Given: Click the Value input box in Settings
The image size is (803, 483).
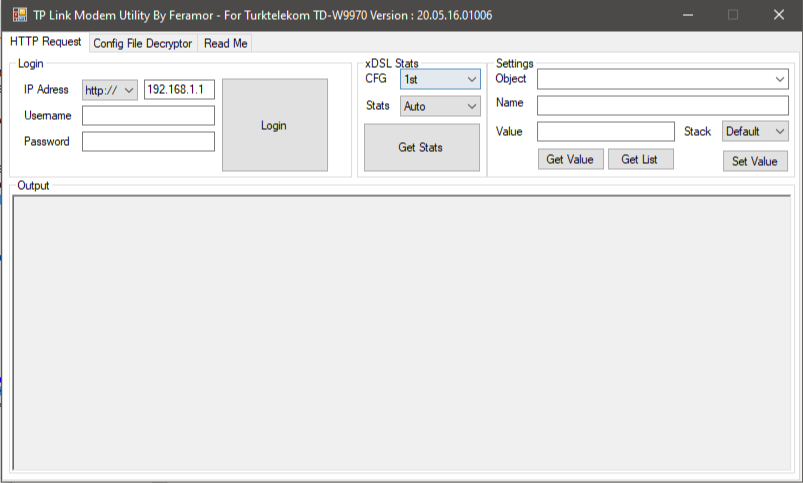Looking at the screenshot, I should pyautogui.click(x=606, y=132).
